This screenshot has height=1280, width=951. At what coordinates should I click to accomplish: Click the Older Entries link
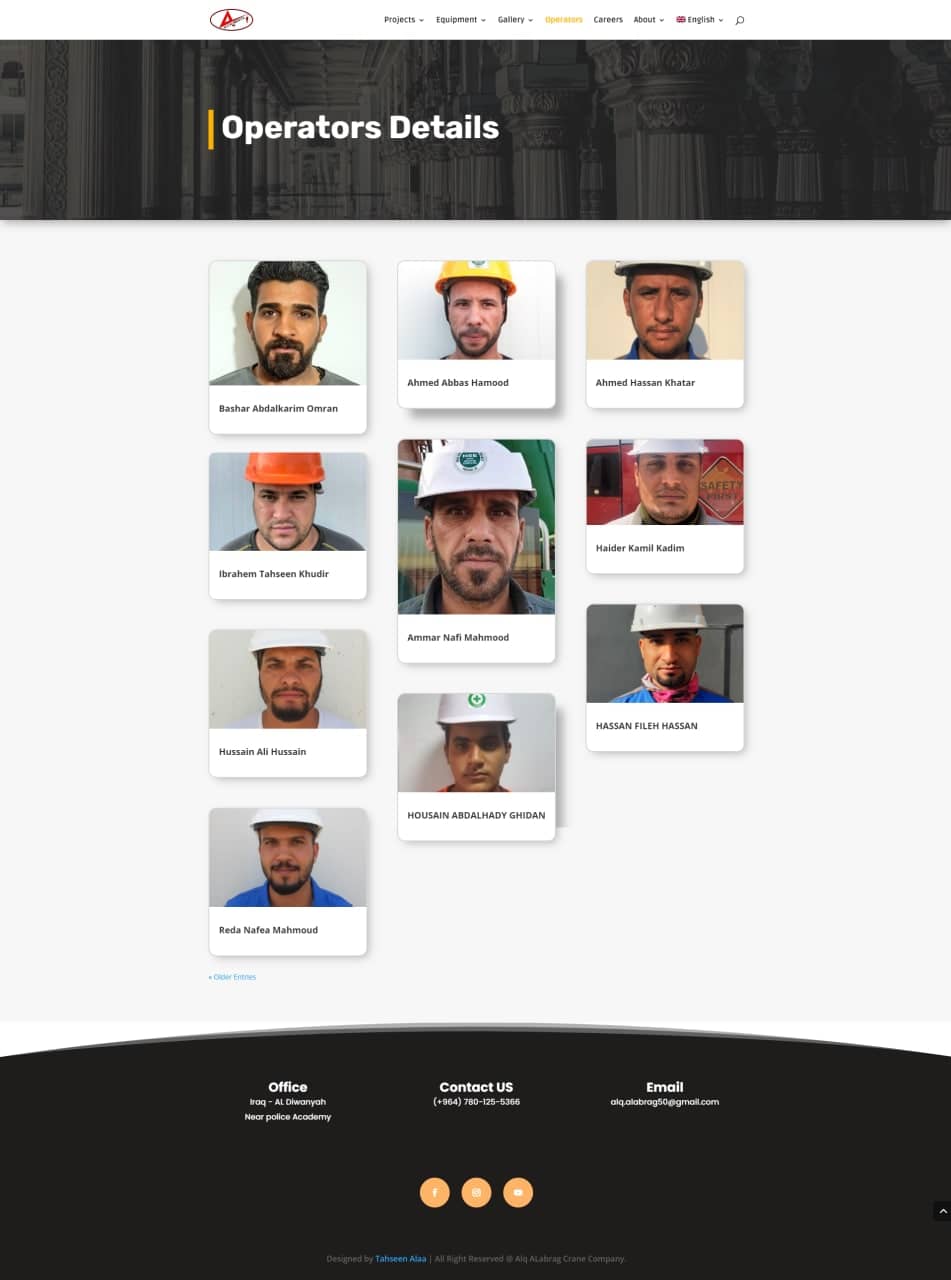point(232,977)
